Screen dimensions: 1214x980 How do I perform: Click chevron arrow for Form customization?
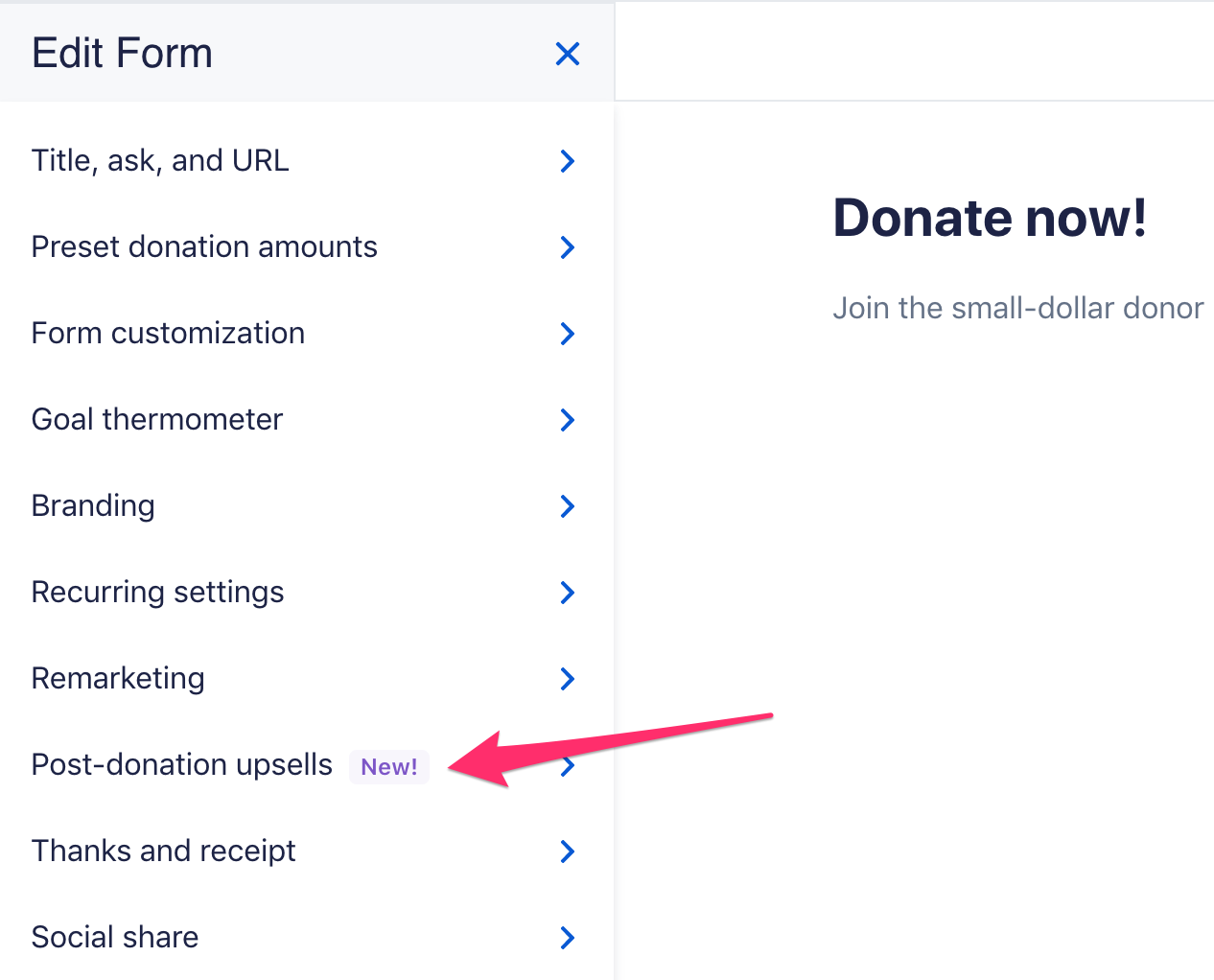point(568,334)
